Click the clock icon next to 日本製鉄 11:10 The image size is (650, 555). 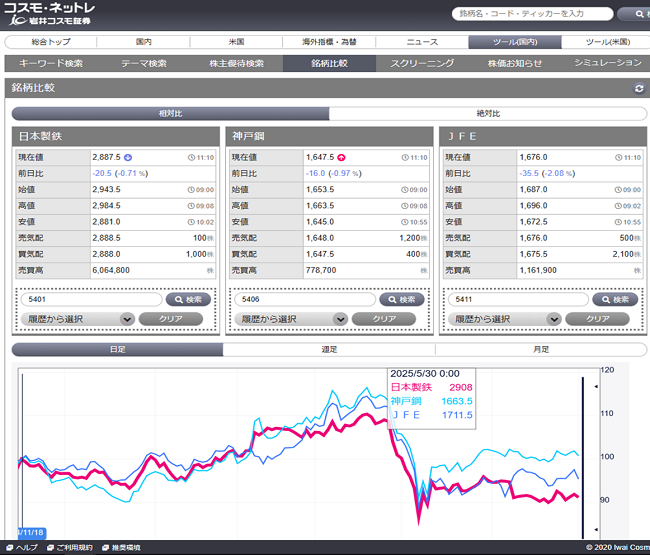click(191, 158)
